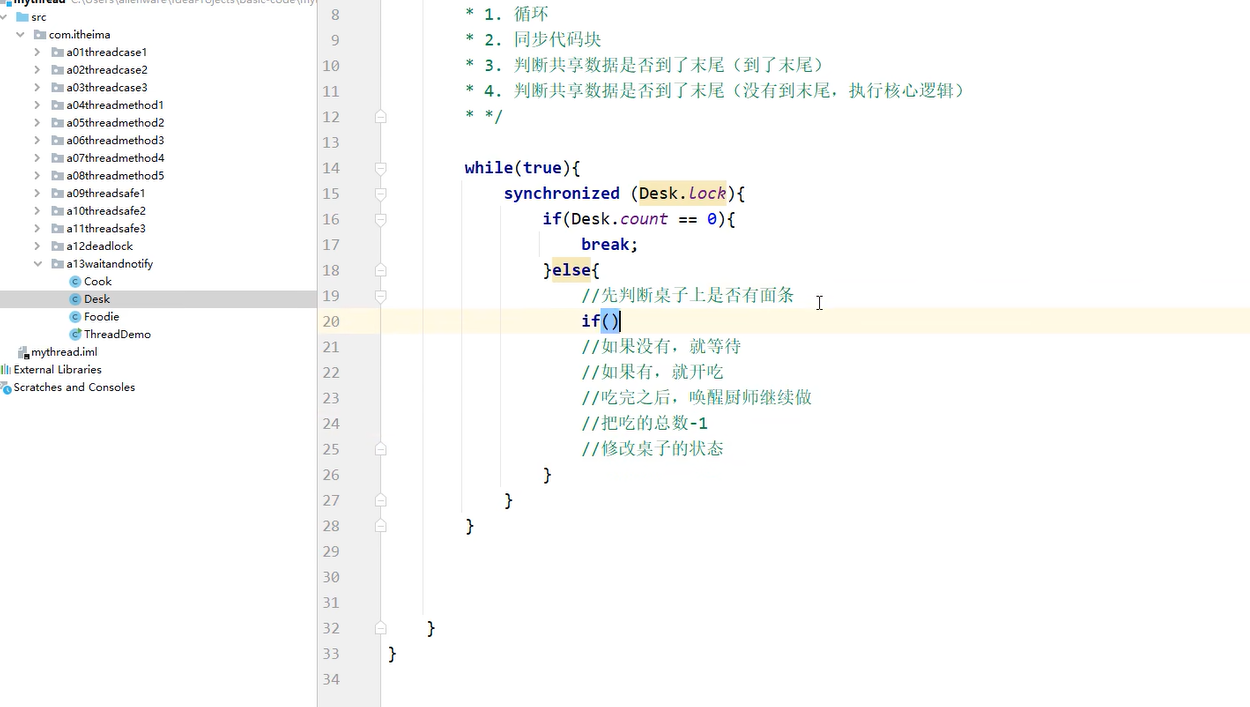Click the com.itheima package folder icon

coord(40,35)
